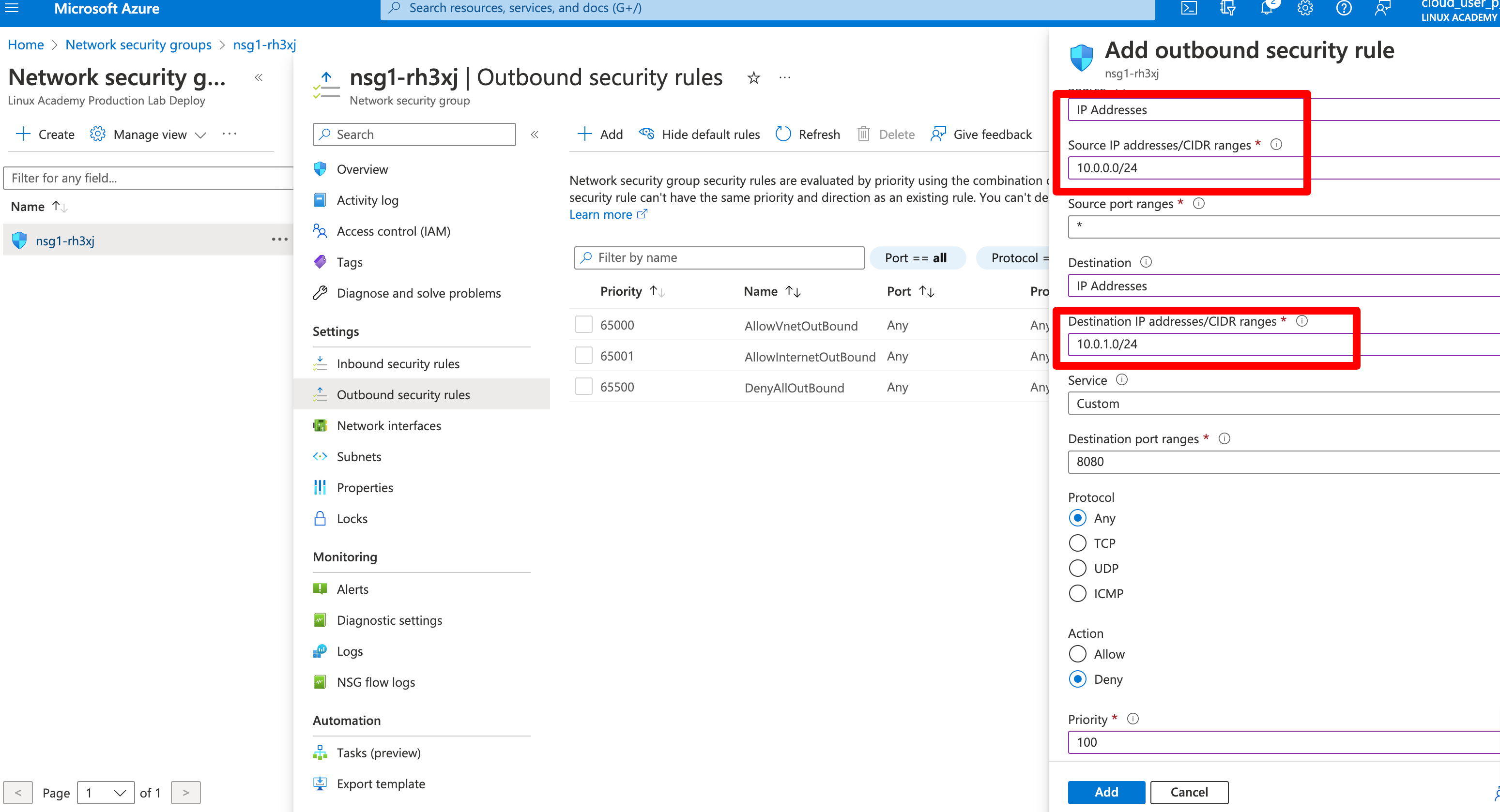The image size is (1500, 812).
Task: Open the page number dropdown
Action: pos(106,792)
